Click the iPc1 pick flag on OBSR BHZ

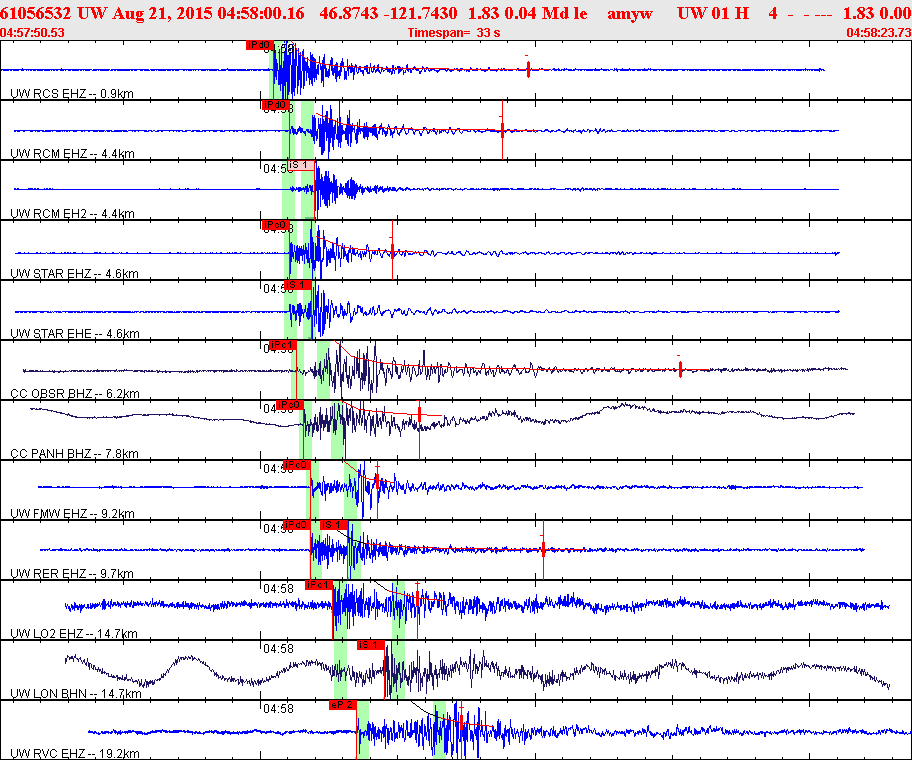click(x=283, y=345)
